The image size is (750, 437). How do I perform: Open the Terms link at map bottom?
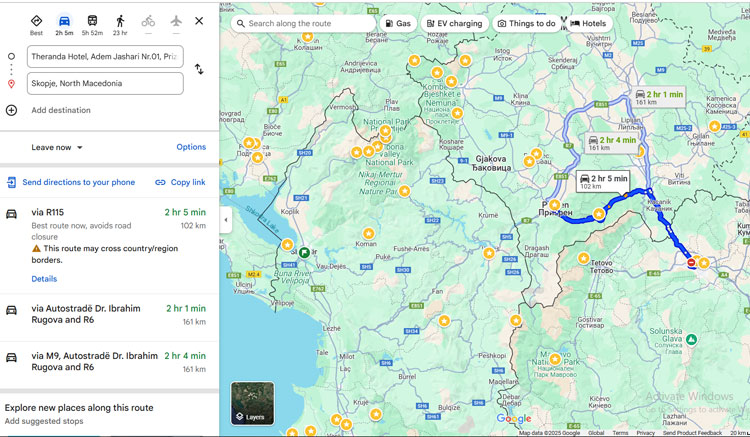(x=620, y=433)
